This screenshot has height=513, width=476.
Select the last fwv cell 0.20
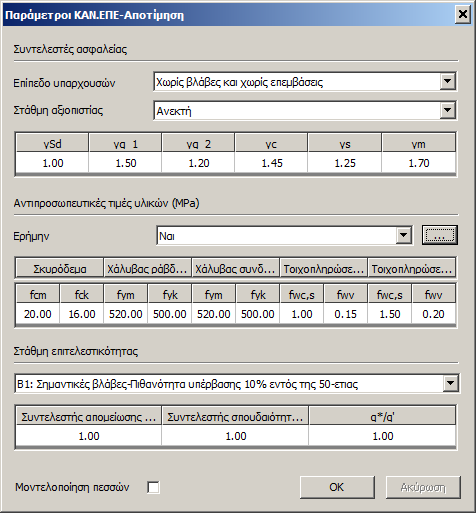click(x=433, y=314)
